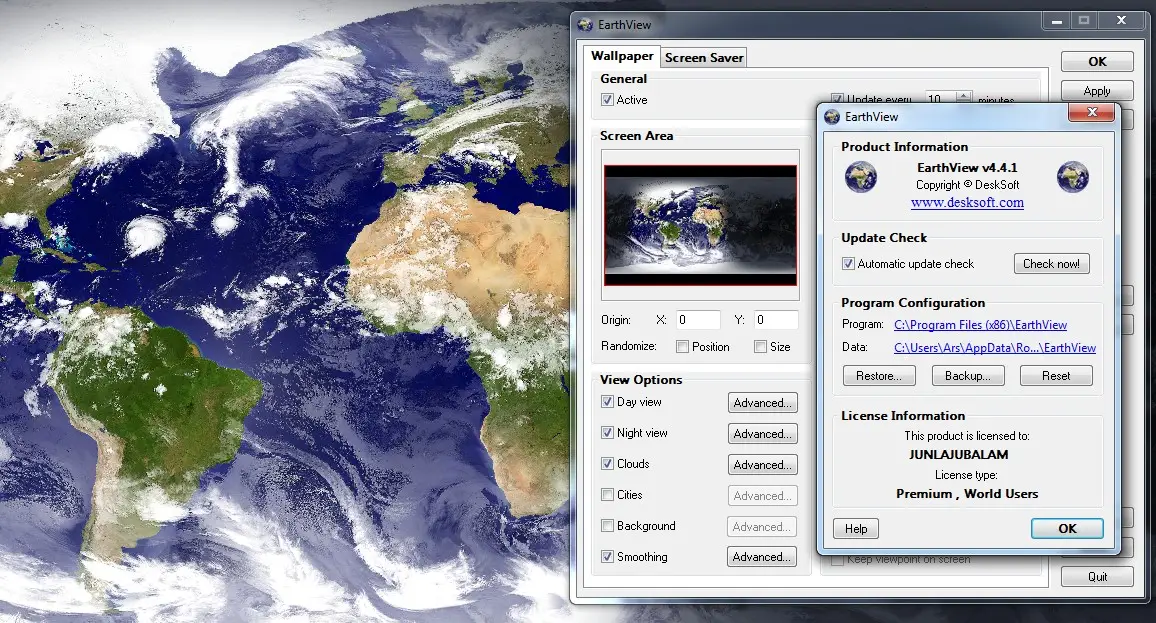1156x623 pixels.
Task: Open Advanced settings for Clouds
Action: (x=762, y=464)
